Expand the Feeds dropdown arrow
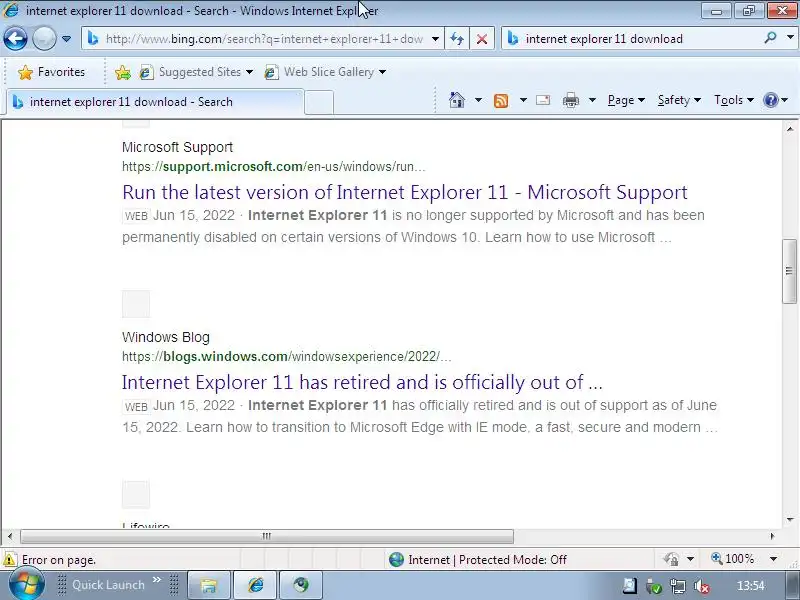800x600 pixels. click(523, 100)
